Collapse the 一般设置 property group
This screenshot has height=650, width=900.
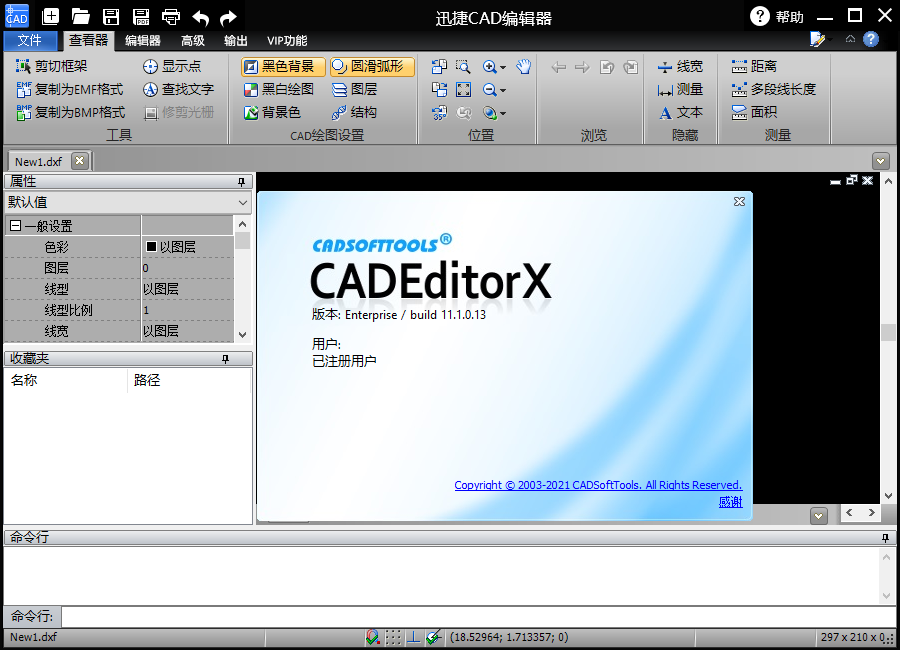pos(15,226)
